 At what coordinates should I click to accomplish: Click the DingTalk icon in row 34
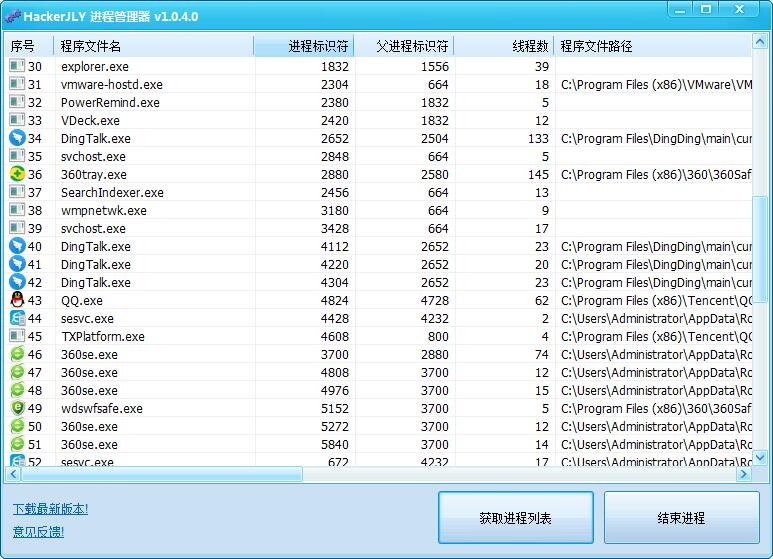pyautogui.click(x=17, y=138)
